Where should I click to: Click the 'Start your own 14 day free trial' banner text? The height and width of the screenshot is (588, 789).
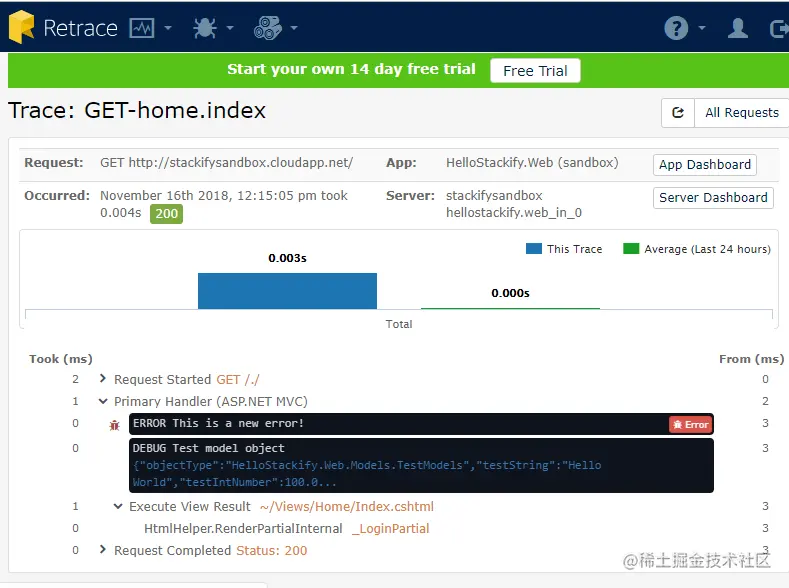click(x=351, y=69)
